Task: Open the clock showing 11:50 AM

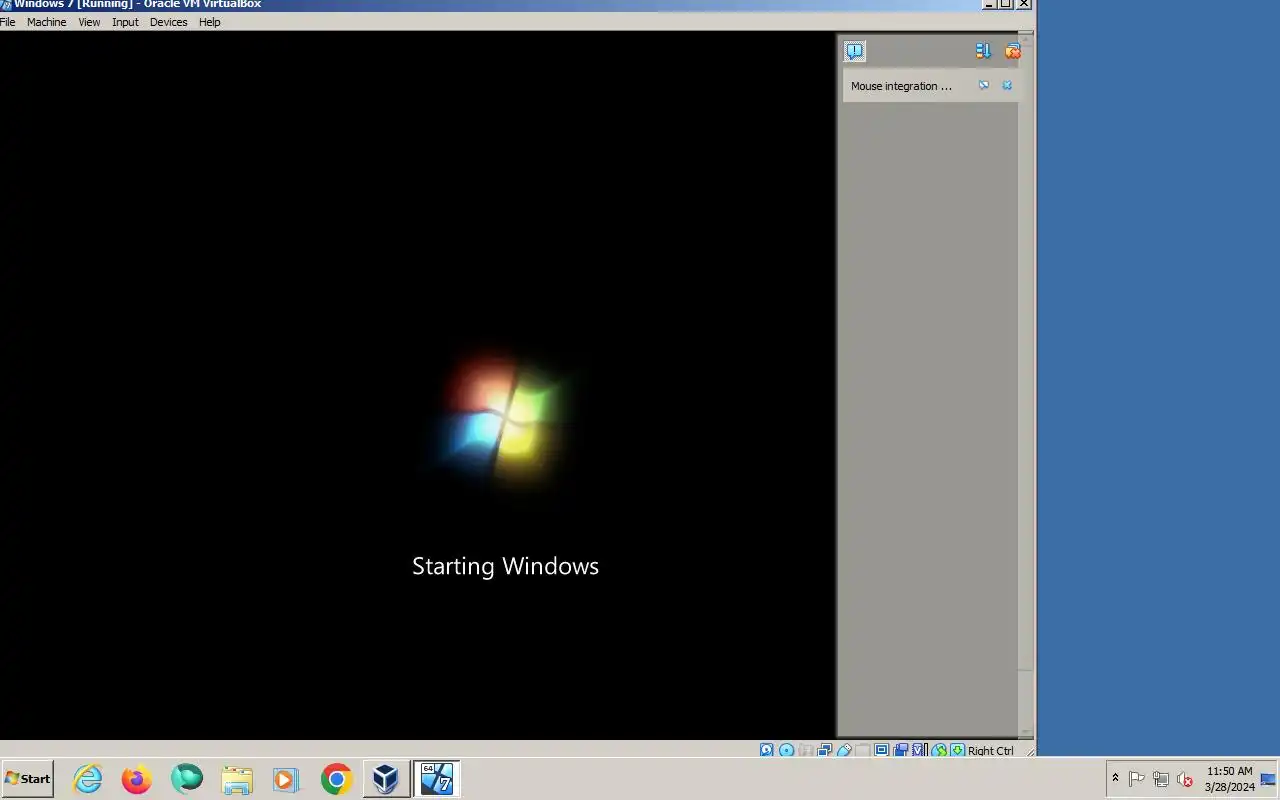Action: 1229,779
